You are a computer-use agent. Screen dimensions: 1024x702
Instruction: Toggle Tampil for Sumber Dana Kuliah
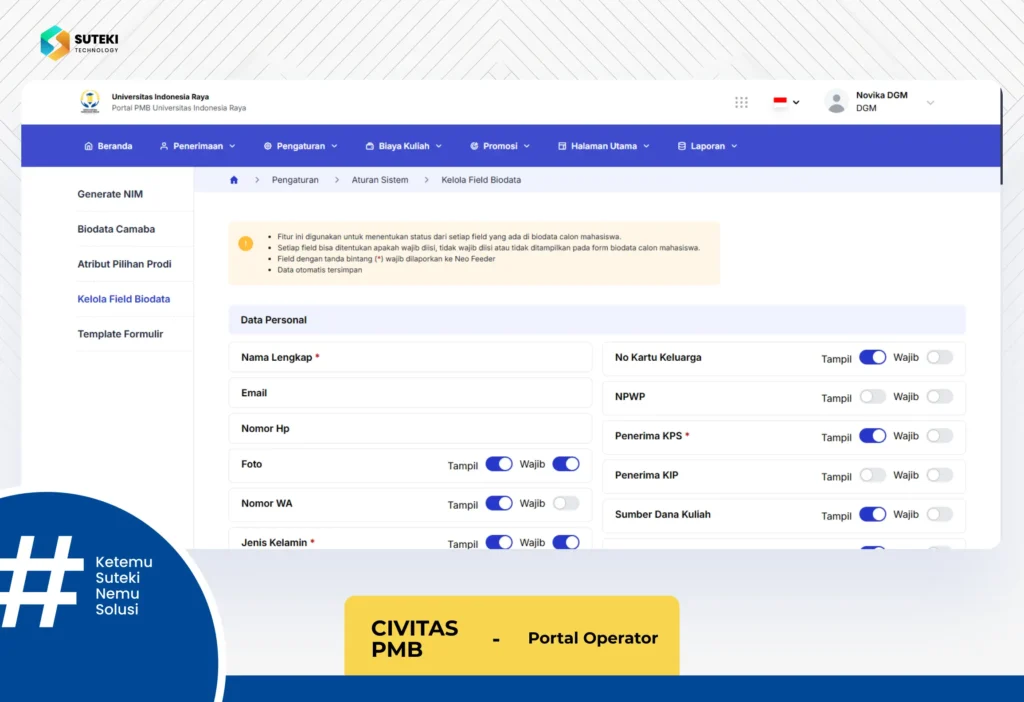872,514
